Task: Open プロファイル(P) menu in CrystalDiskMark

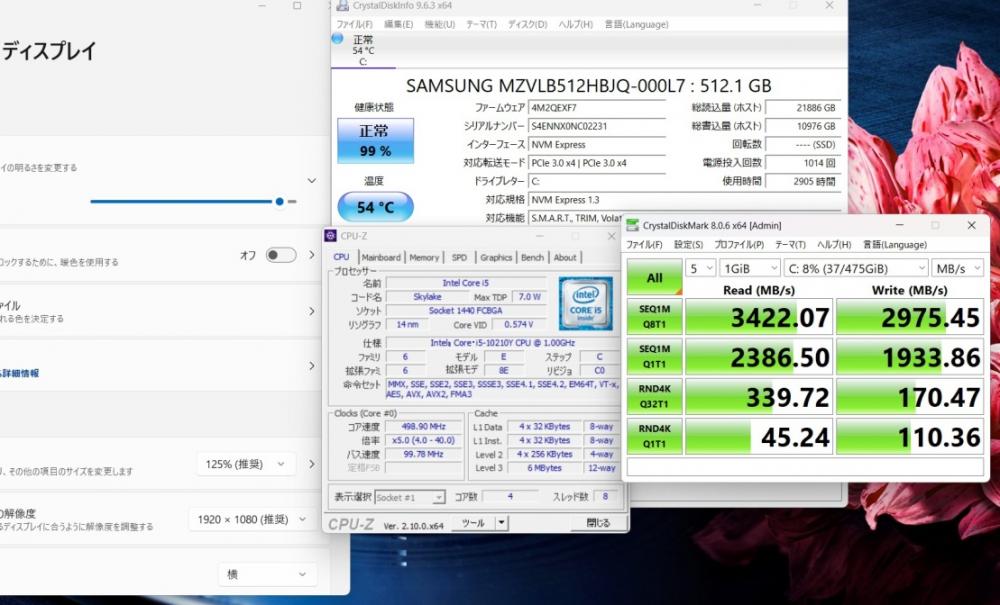Action: point(739,245)
